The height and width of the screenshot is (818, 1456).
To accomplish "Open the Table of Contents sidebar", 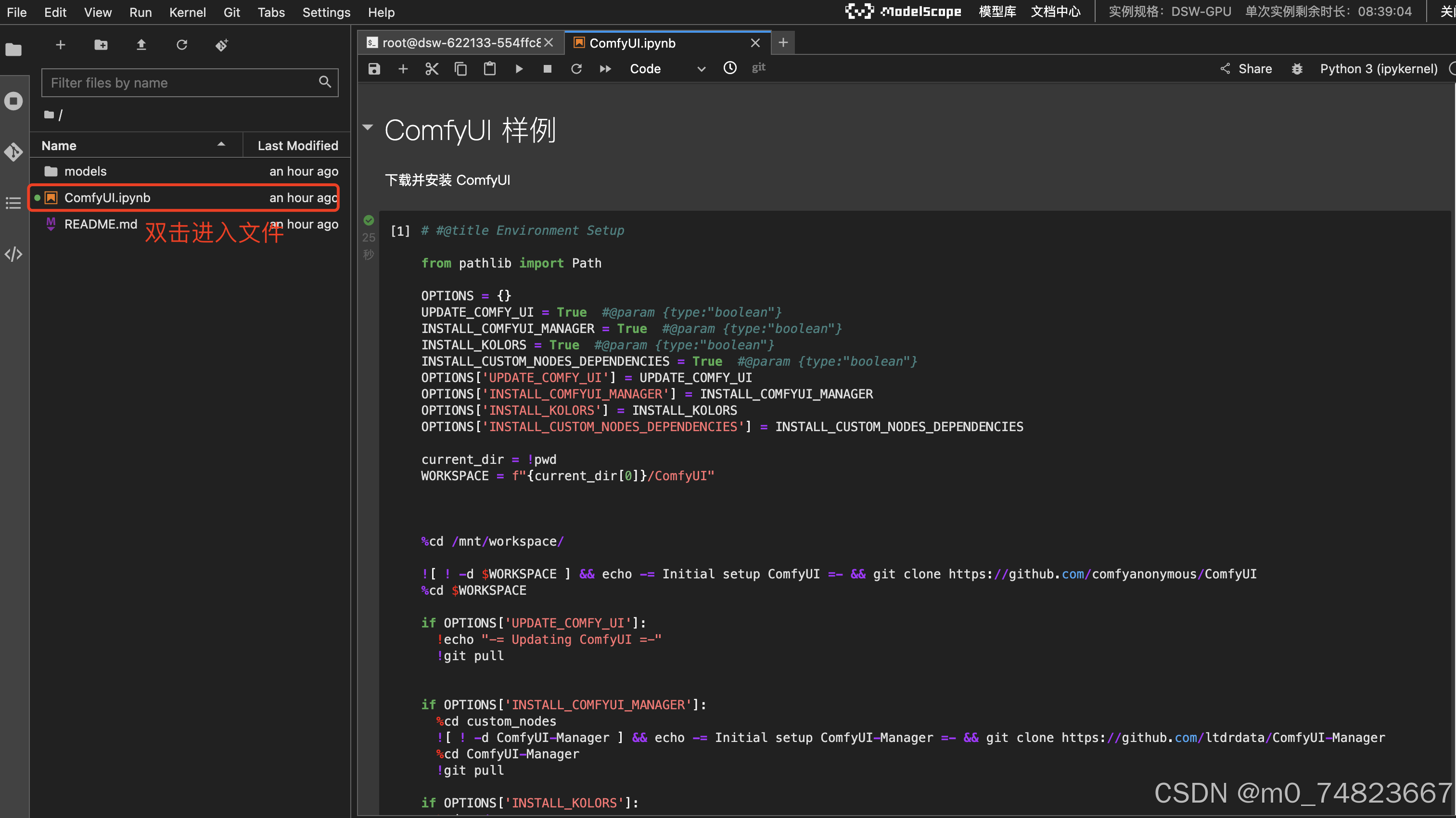I will 13,203.
